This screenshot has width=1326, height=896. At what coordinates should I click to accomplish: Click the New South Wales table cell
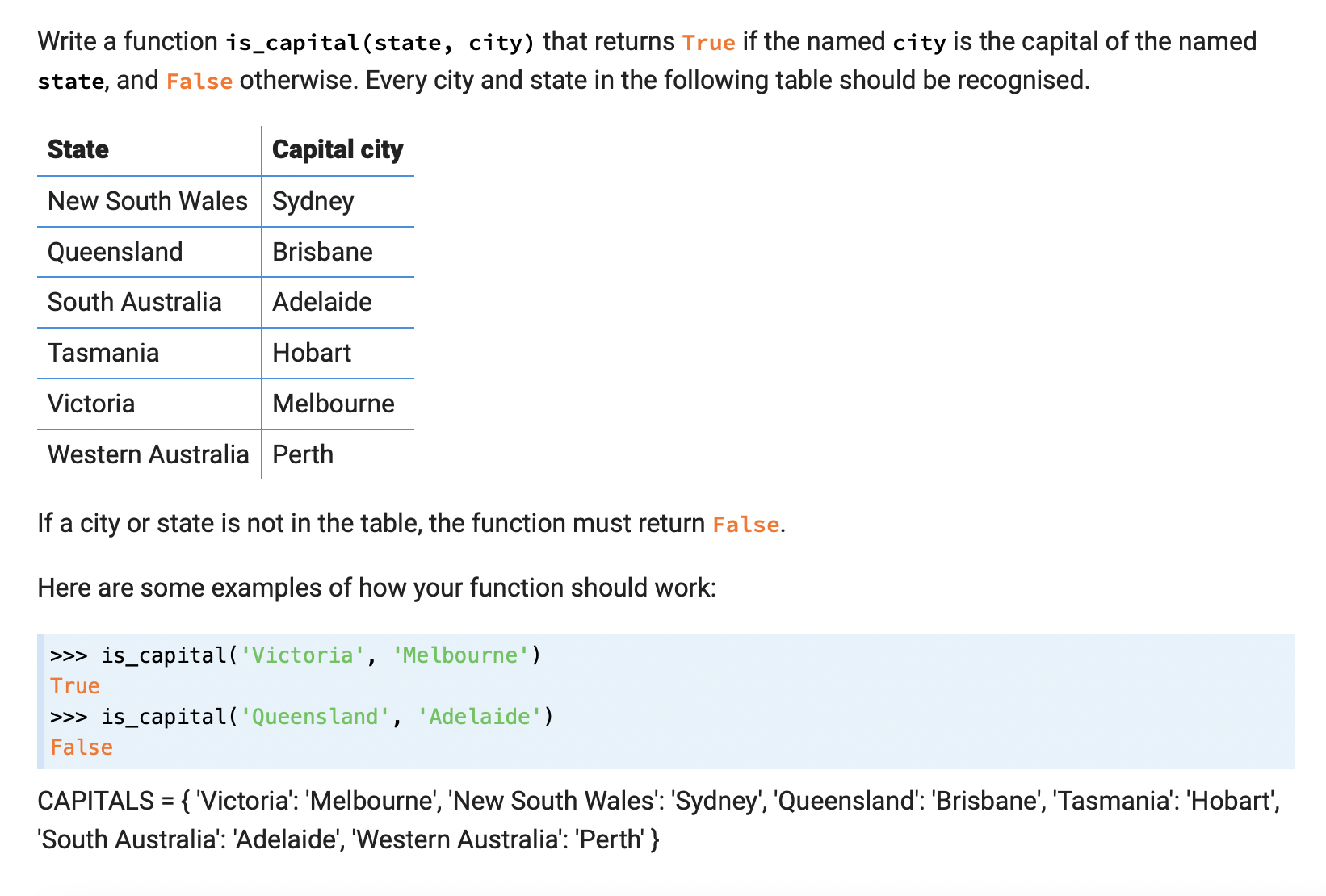click(148, 201)
